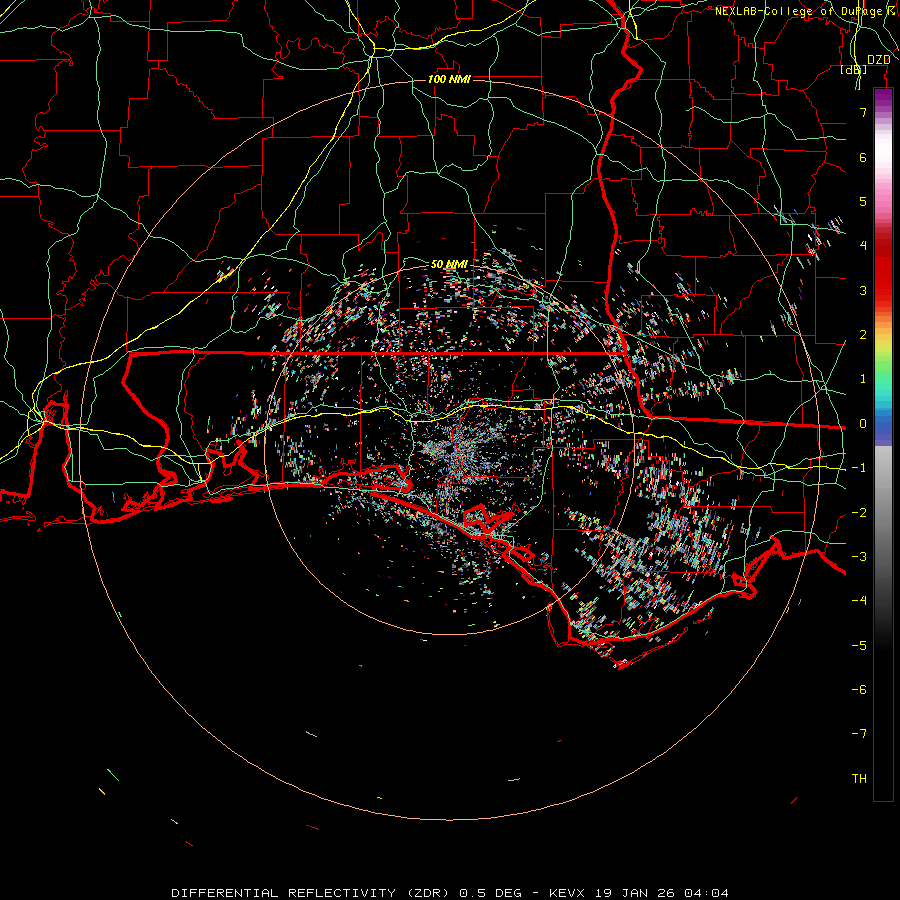This screenshot has height=900, width=900.
Task: Click the red band of the color bar
Action: [883, 270]
